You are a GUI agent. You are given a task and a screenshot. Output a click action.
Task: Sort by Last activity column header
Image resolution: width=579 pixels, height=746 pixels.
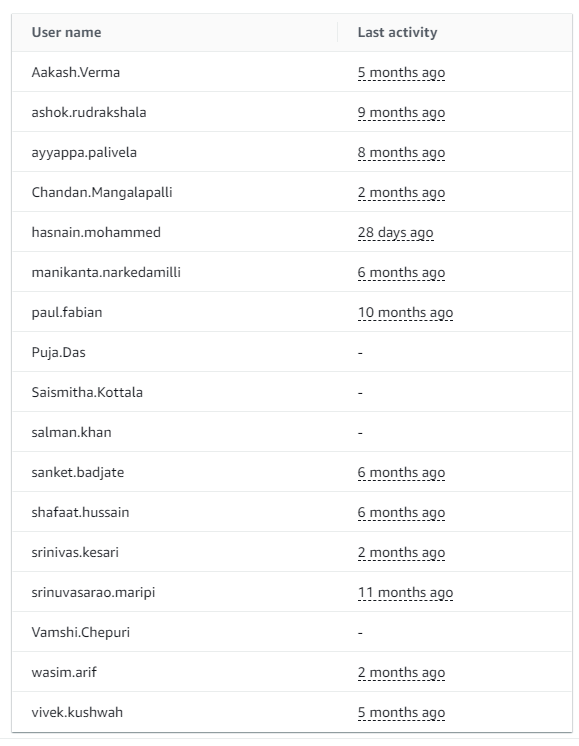click(397, 32)
